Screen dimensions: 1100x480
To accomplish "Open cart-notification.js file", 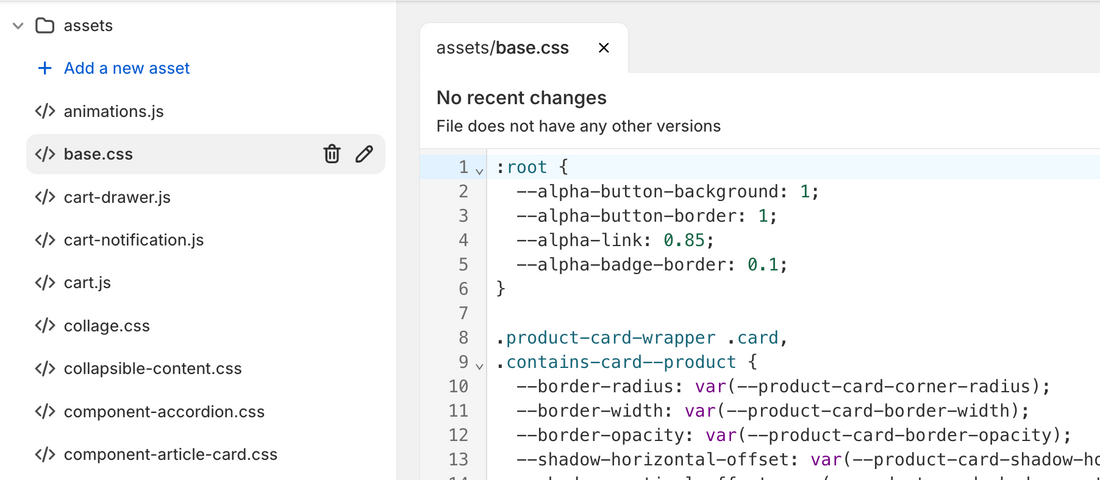I will point(133,240).
